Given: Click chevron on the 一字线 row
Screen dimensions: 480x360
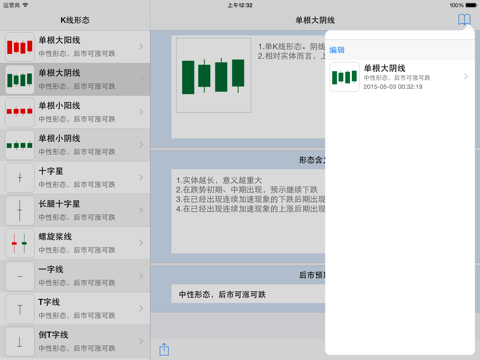Looking at the screenshot, I should coord(141,276).
